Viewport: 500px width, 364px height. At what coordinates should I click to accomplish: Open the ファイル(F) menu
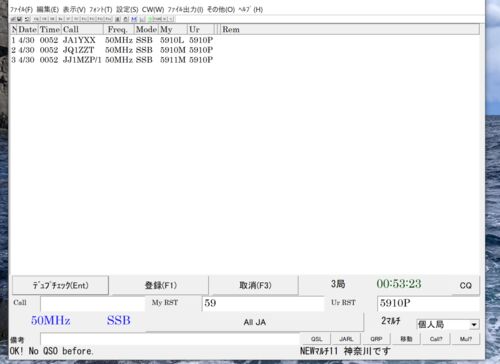(21, 9)
